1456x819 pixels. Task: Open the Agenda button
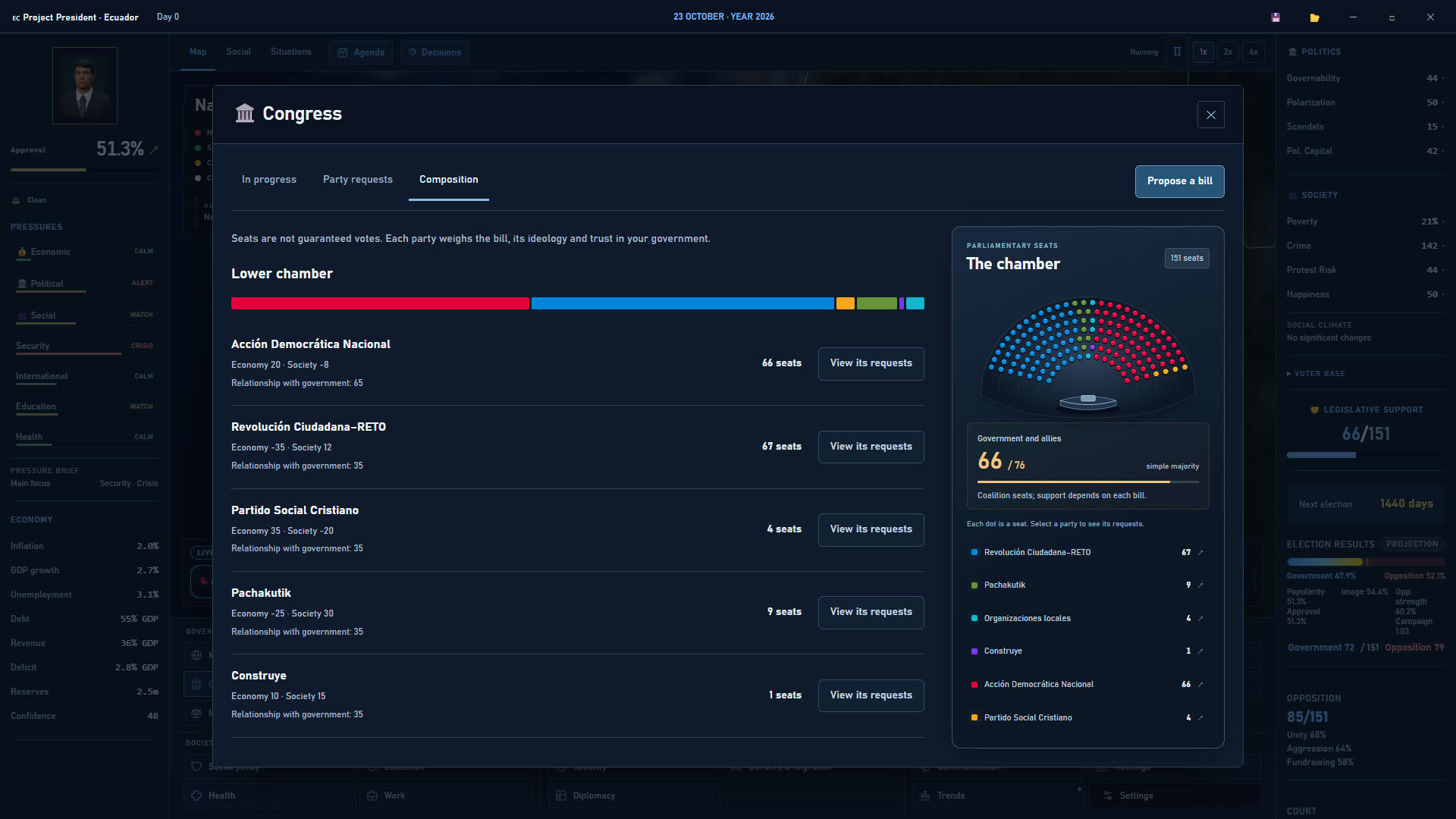coord(361,52)
